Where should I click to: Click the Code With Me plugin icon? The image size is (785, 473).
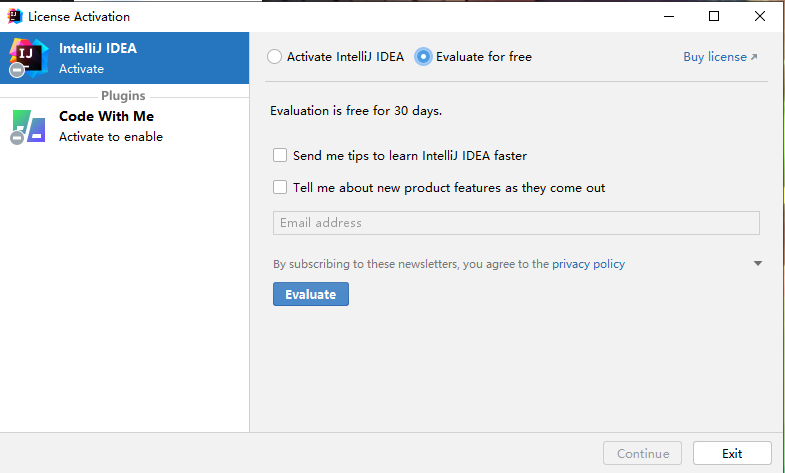(29, 126)
